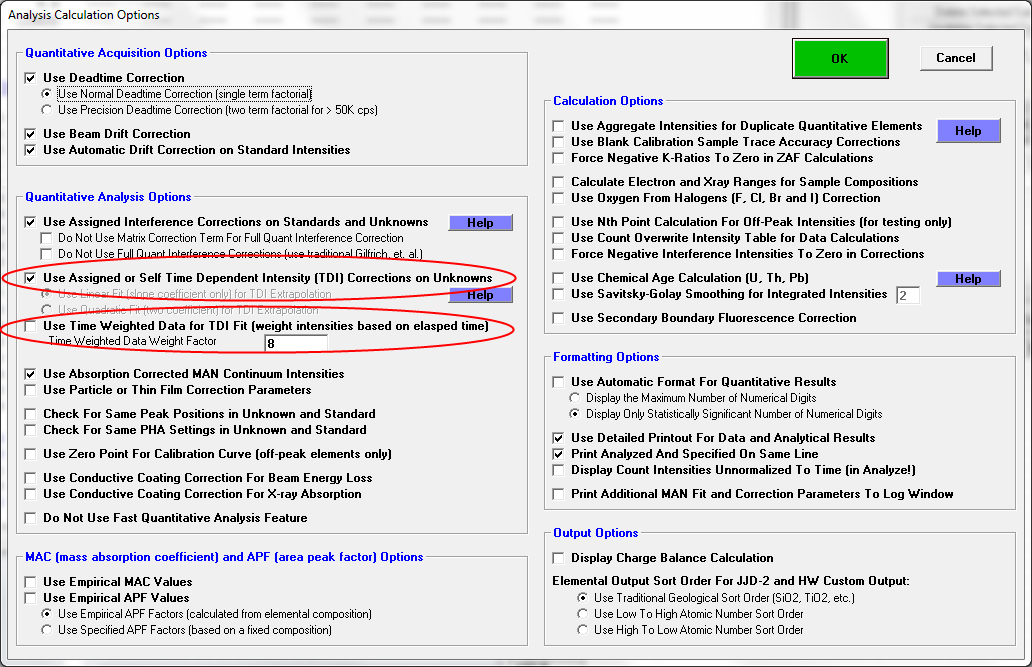Enable Savitsky-Golay Smoothing for Integrated Intensities

[559, 294]
